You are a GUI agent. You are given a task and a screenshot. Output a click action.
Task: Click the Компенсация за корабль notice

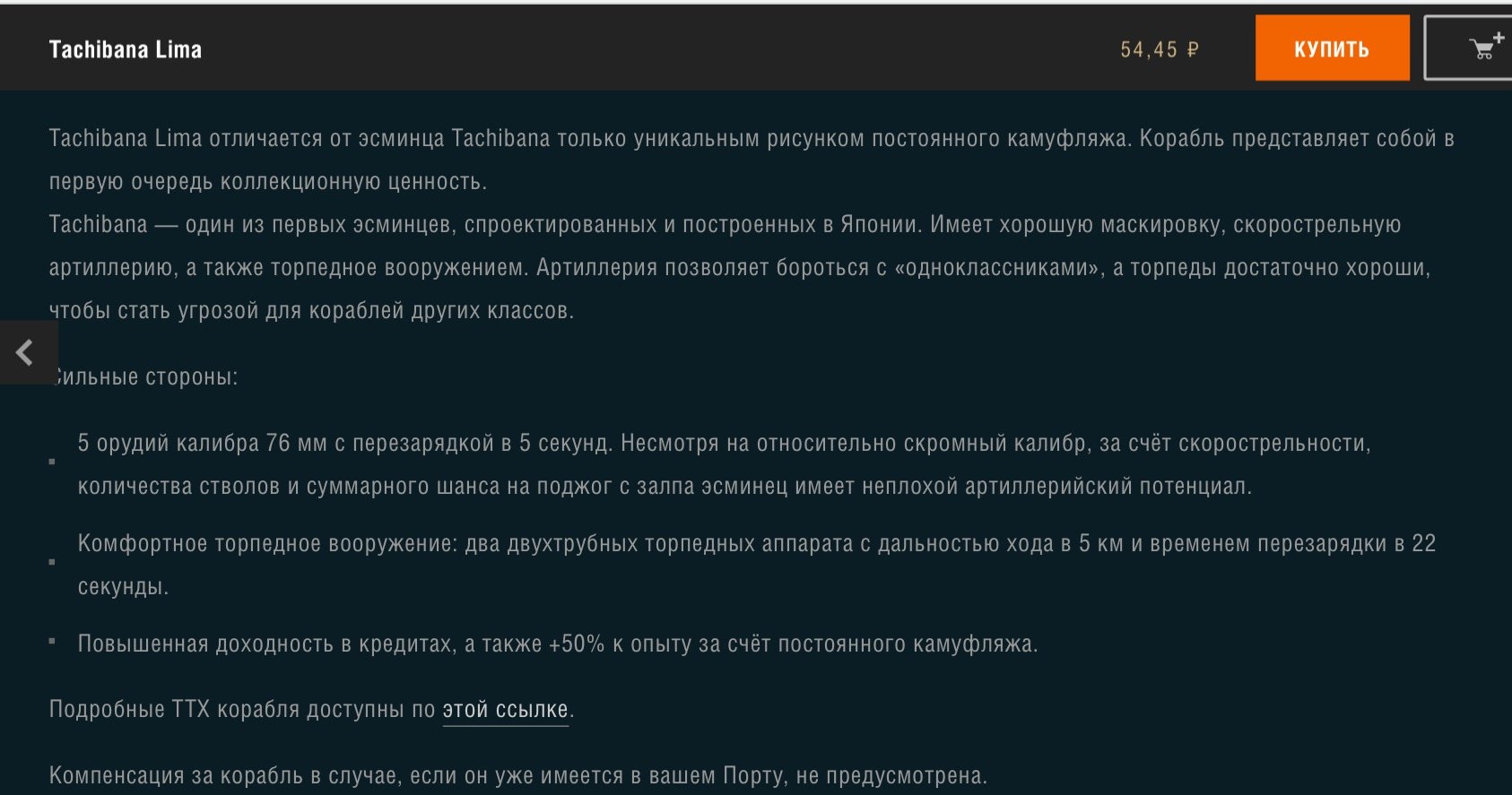click(517, 775)
